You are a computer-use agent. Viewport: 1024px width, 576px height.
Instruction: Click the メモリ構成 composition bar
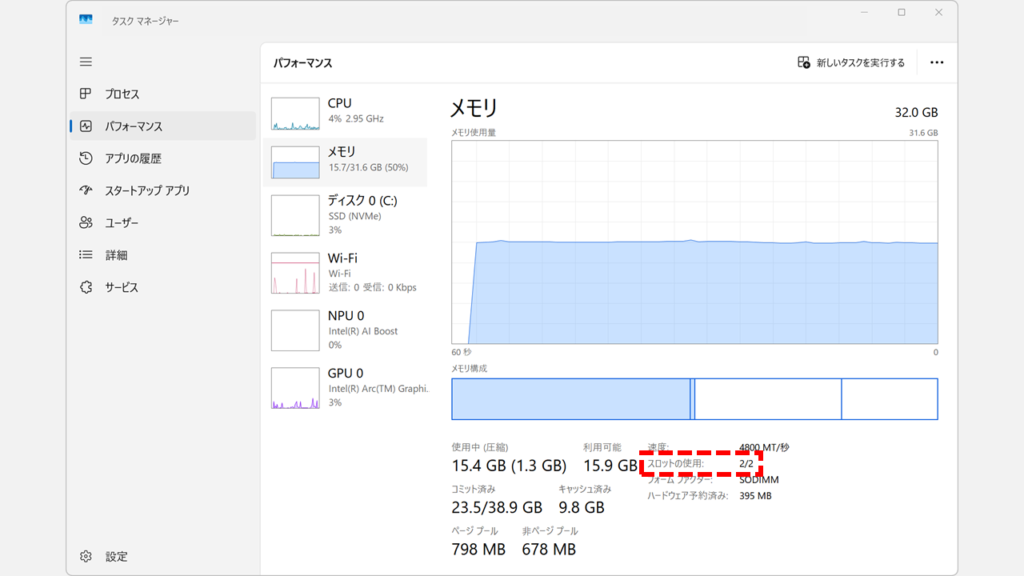pyautogui.click(x=694, y=399)
